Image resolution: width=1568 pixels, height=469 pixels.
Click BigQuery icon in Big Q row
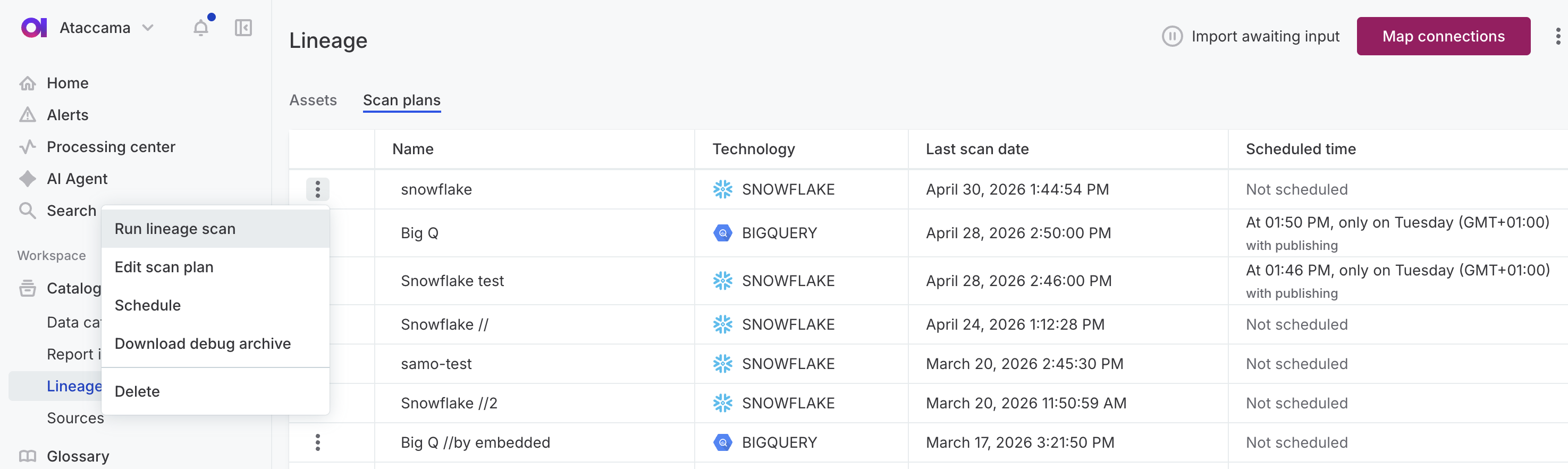point(722,233)
